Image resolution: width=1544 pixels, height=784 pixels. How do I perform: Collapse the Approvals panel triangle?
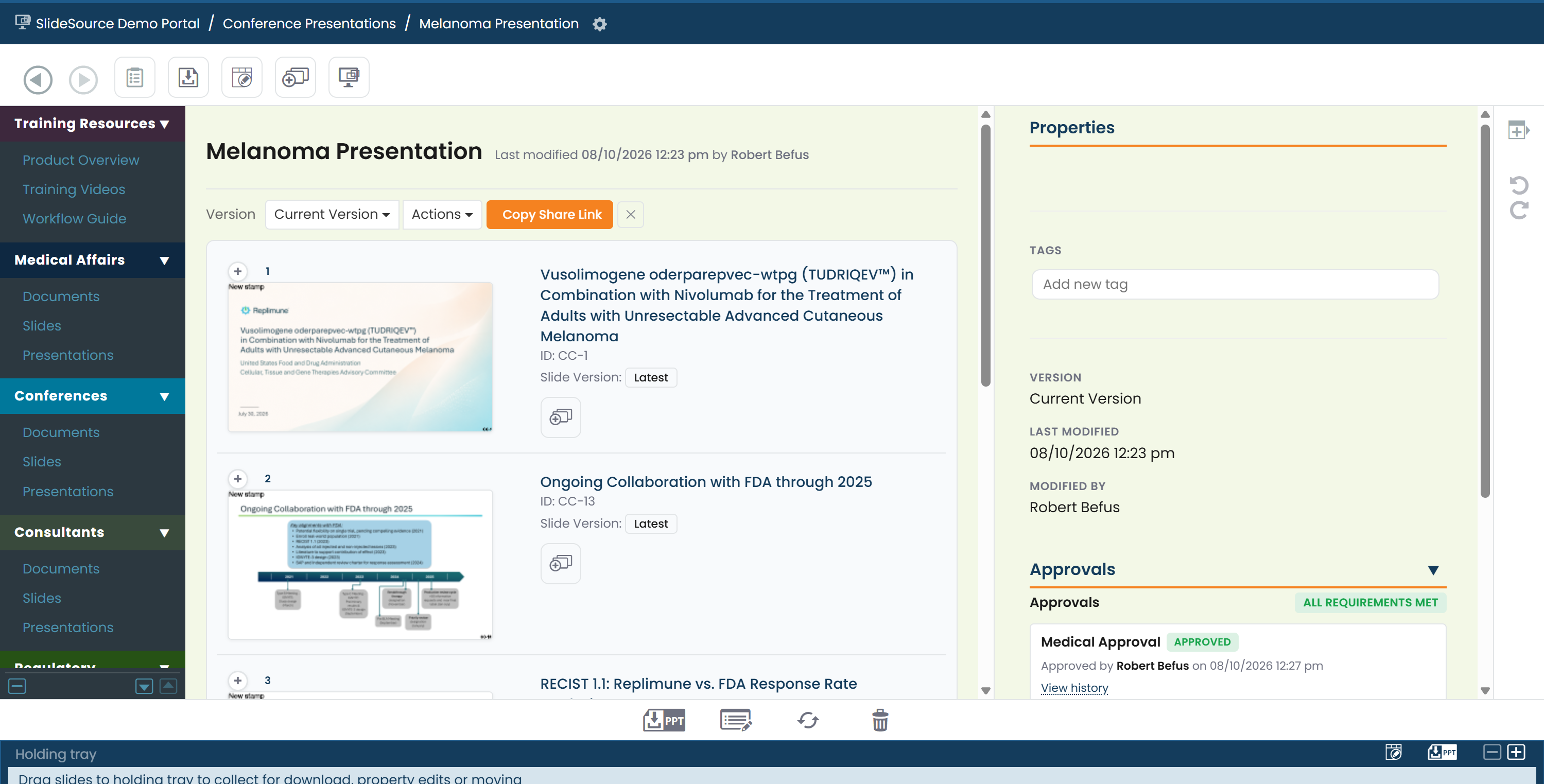point(1433,570)
